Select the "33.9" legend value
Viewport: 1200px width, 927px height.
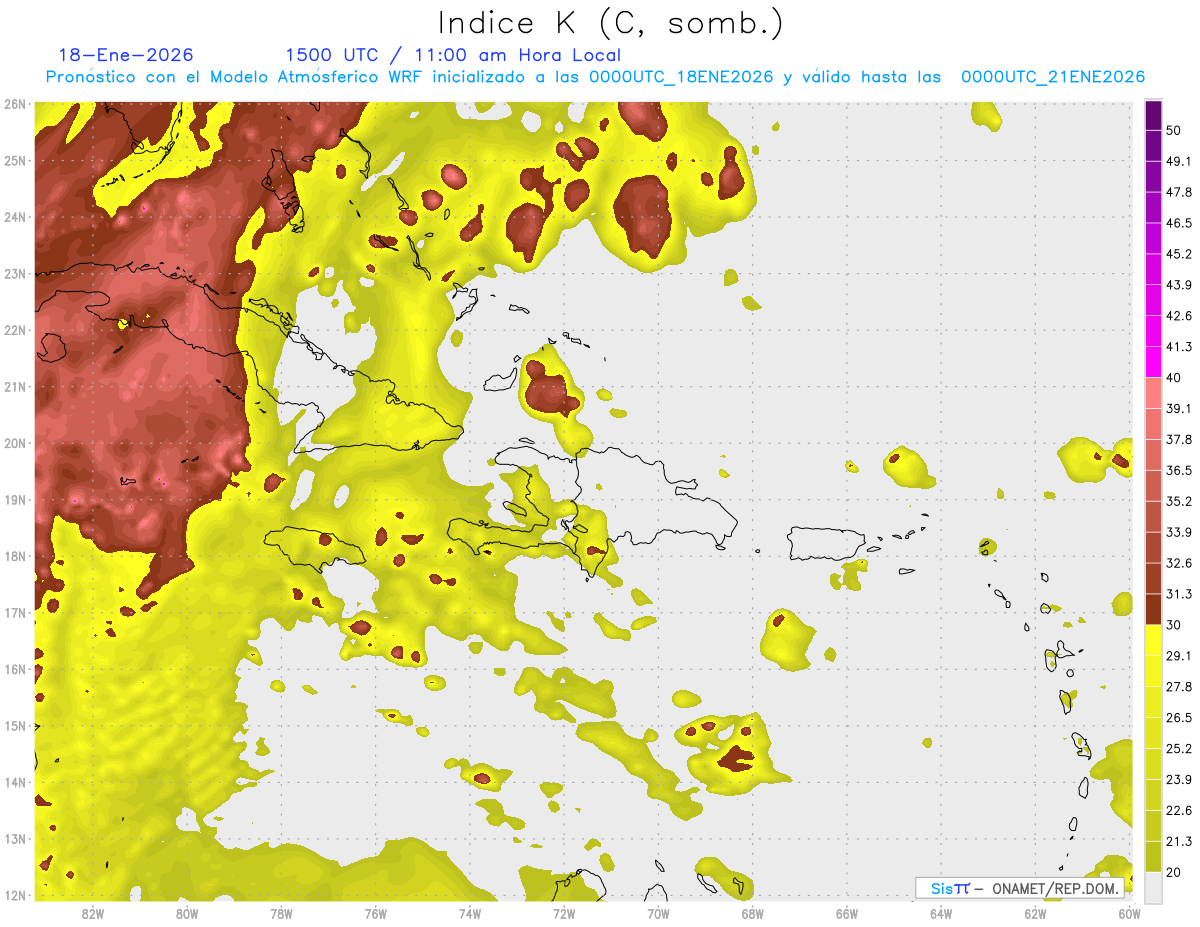pyautogui.click(x=1179, y=532)
